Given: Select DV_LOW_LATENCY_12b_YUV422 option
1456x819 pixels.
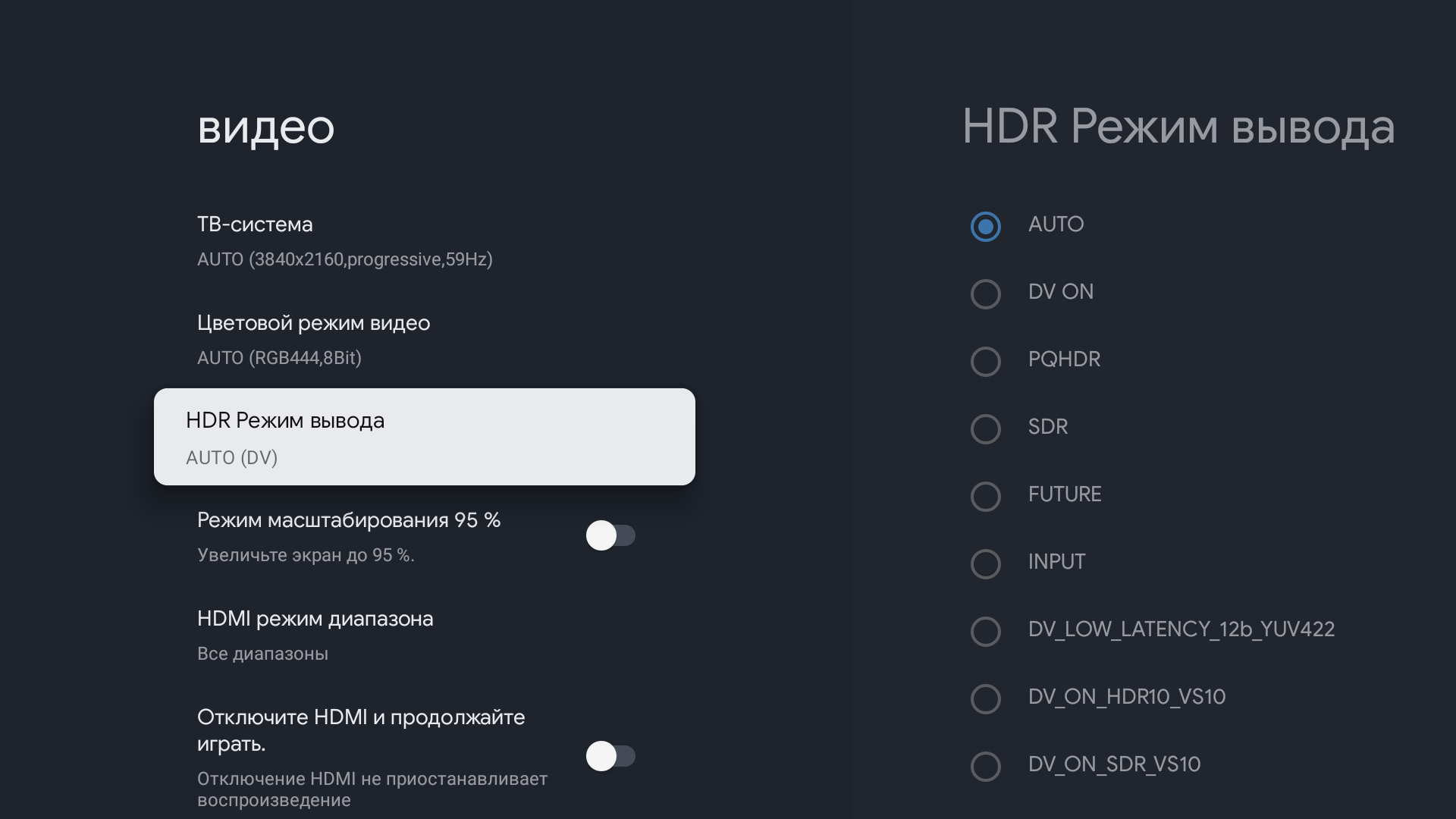Looking at the screenshot, I should pyautogui.click(x=986, y=631).
